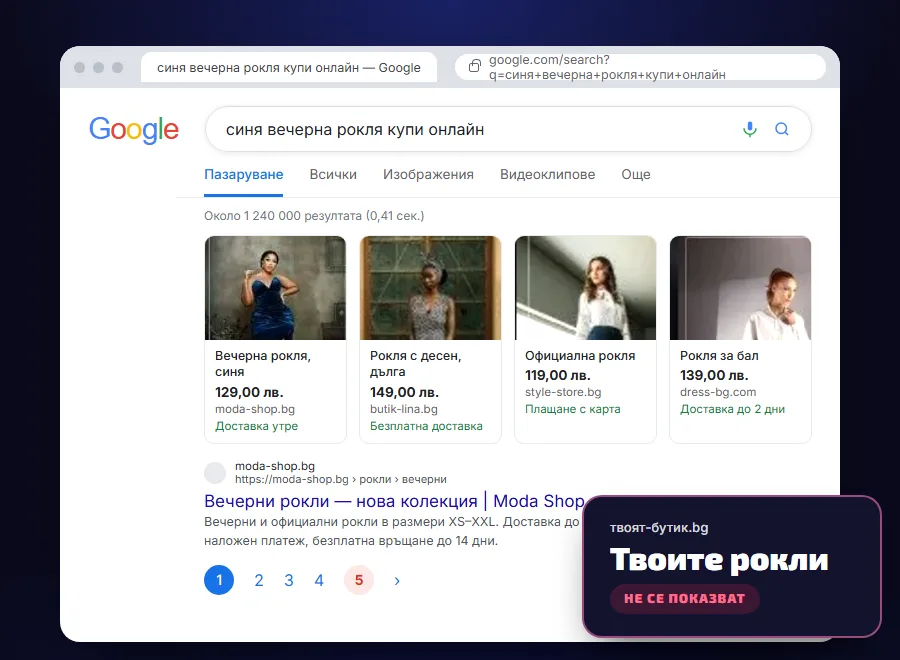Go to results page 4
The width and height of the screenshot is (900, 660).
click(x=319, y=580)
